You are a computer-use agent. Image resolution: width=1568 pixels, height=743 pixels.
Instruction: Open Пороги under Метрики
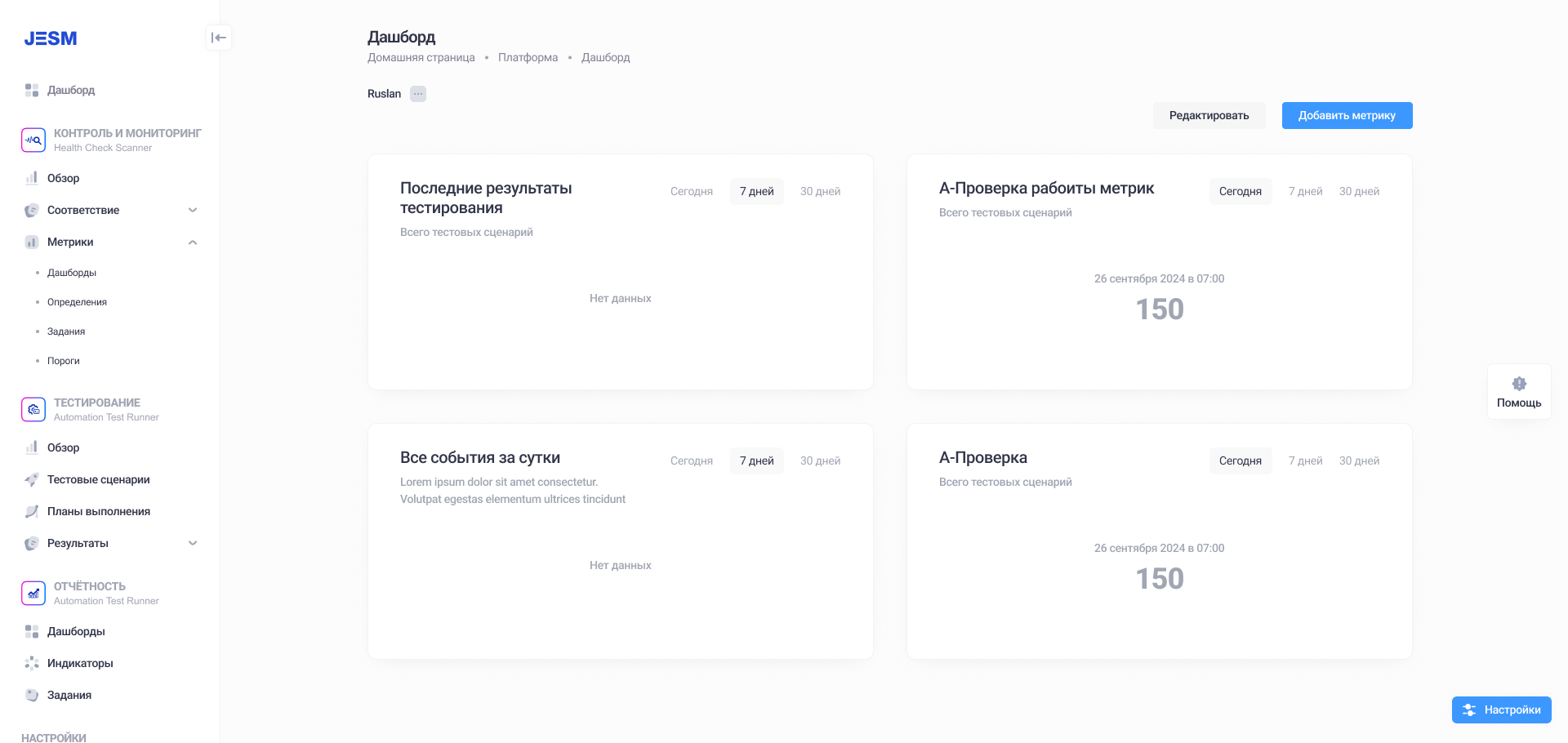(64, 361)
